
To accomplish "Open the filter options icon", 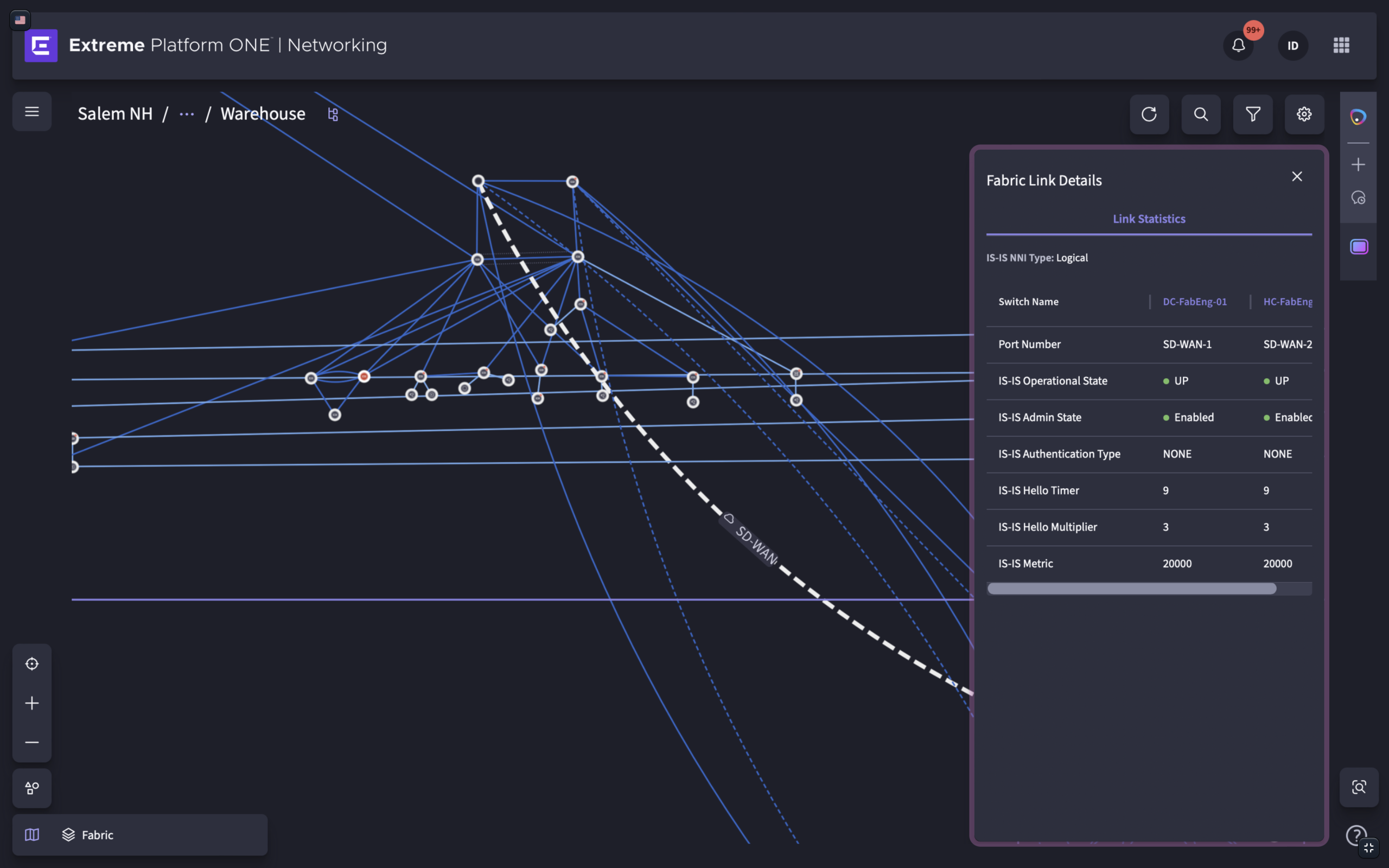I will [x=1252, y=114].
